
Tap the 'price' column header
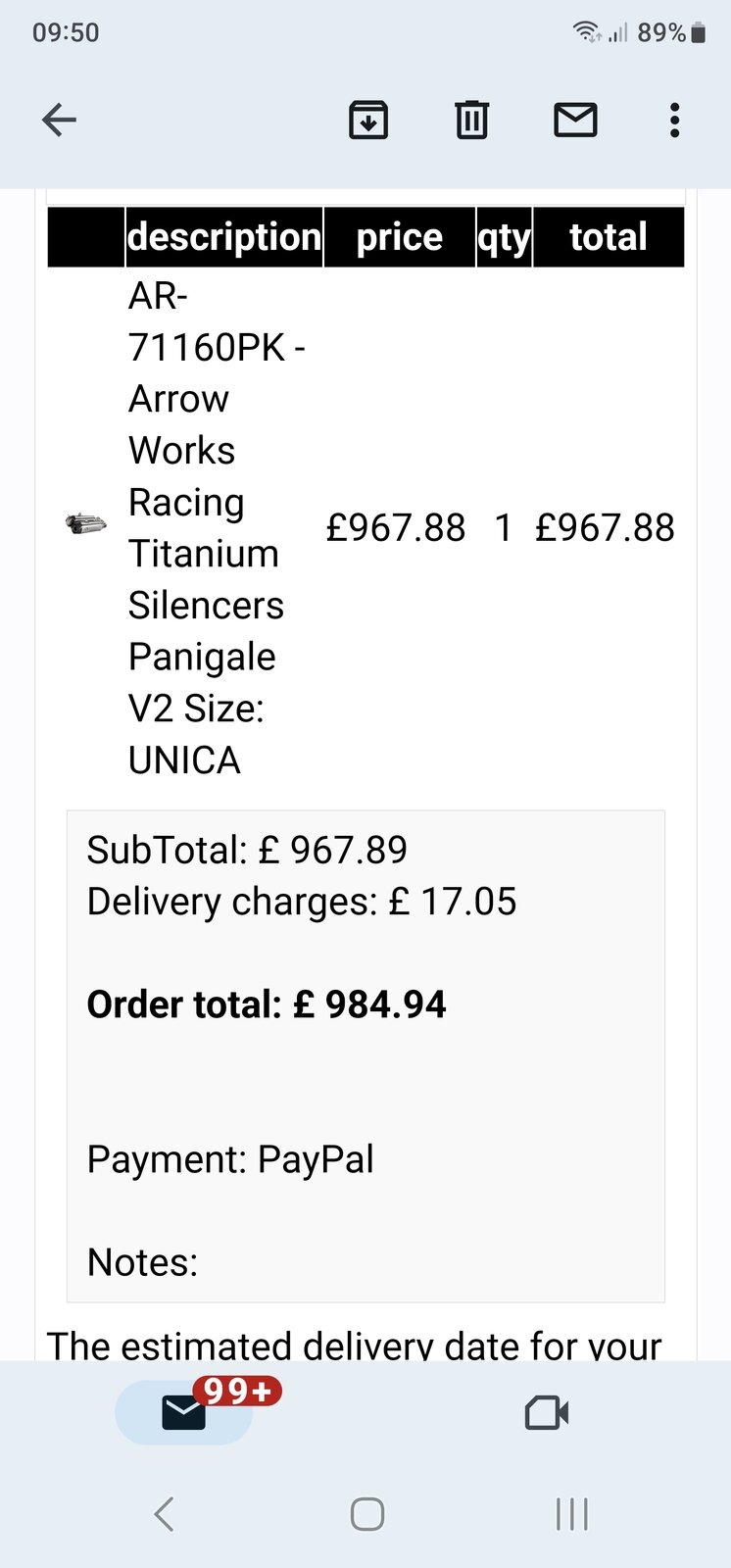(x=399, y=237)
